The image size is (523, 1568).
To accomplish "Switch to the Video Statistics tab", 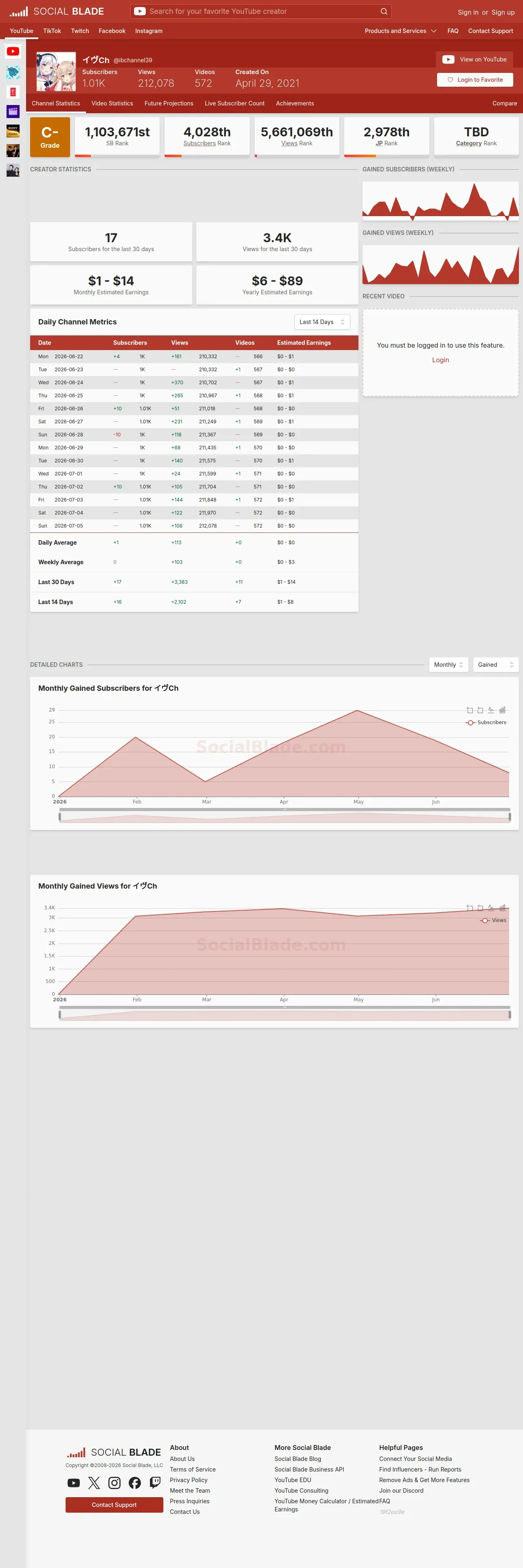I will point(112,103).
